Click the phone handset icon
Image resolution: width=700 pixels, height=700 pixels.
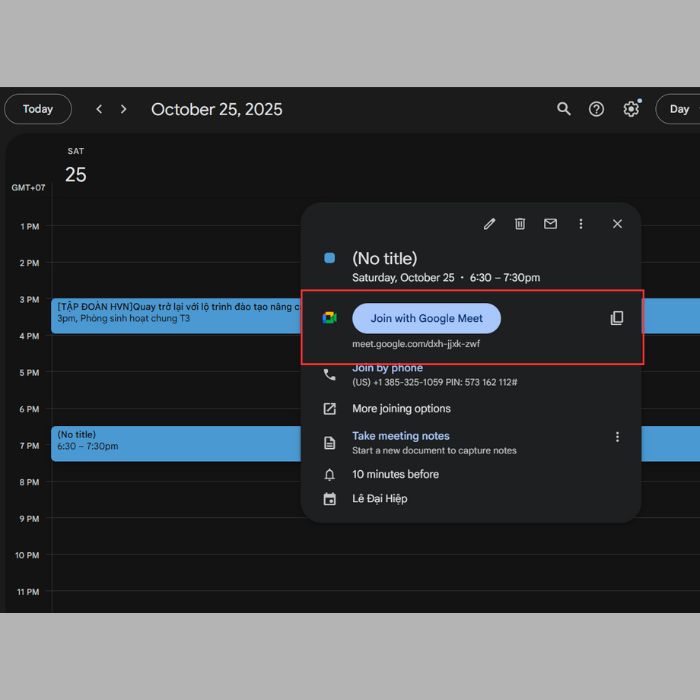tap(329, 375)
